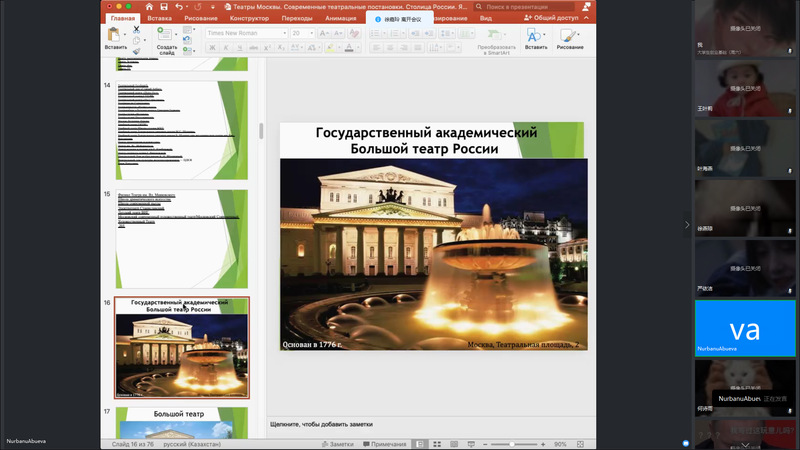
Task: Open the Вставка ribbon tab
Action: (x=159, y=18)
